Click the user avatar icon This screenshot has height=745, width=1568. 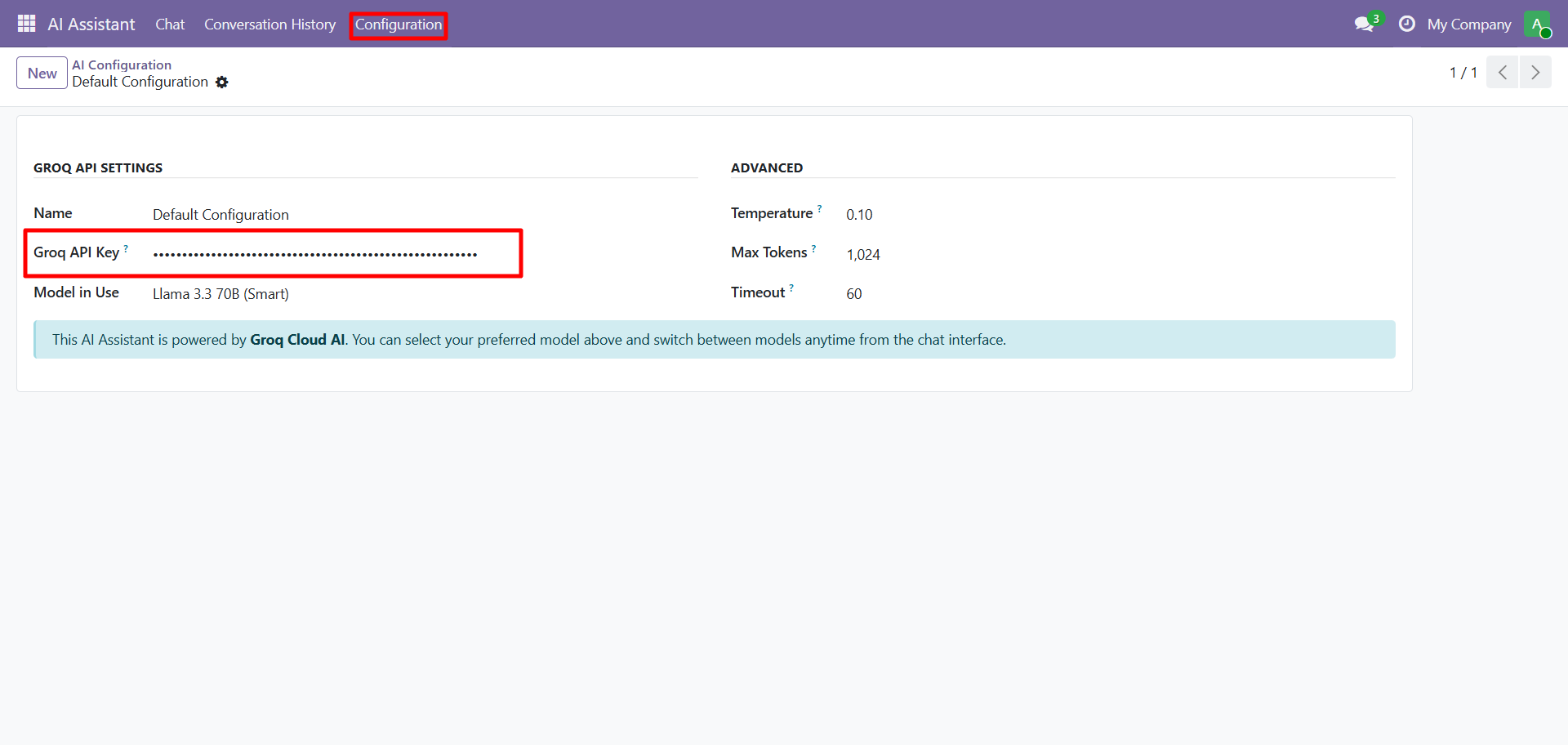pos(1536,24)
